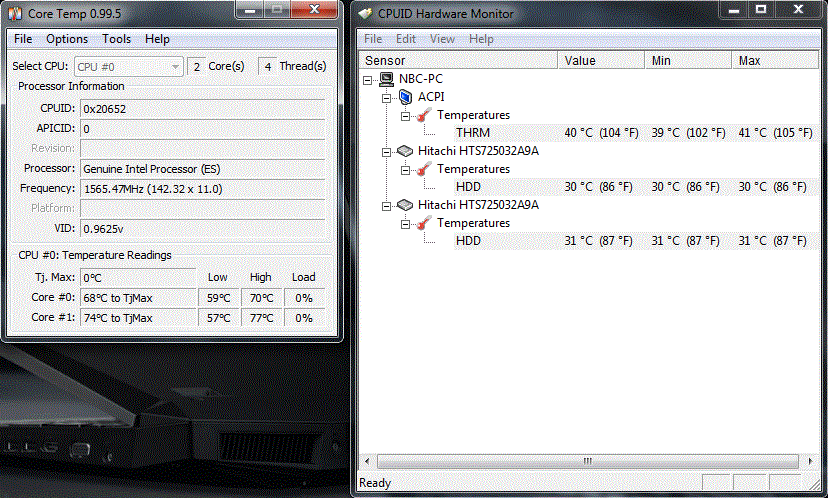This screenshot has height=498, width=828.
Task: Click Core #1 temperature field 74°C to TjMax
Action: [138, 318]
